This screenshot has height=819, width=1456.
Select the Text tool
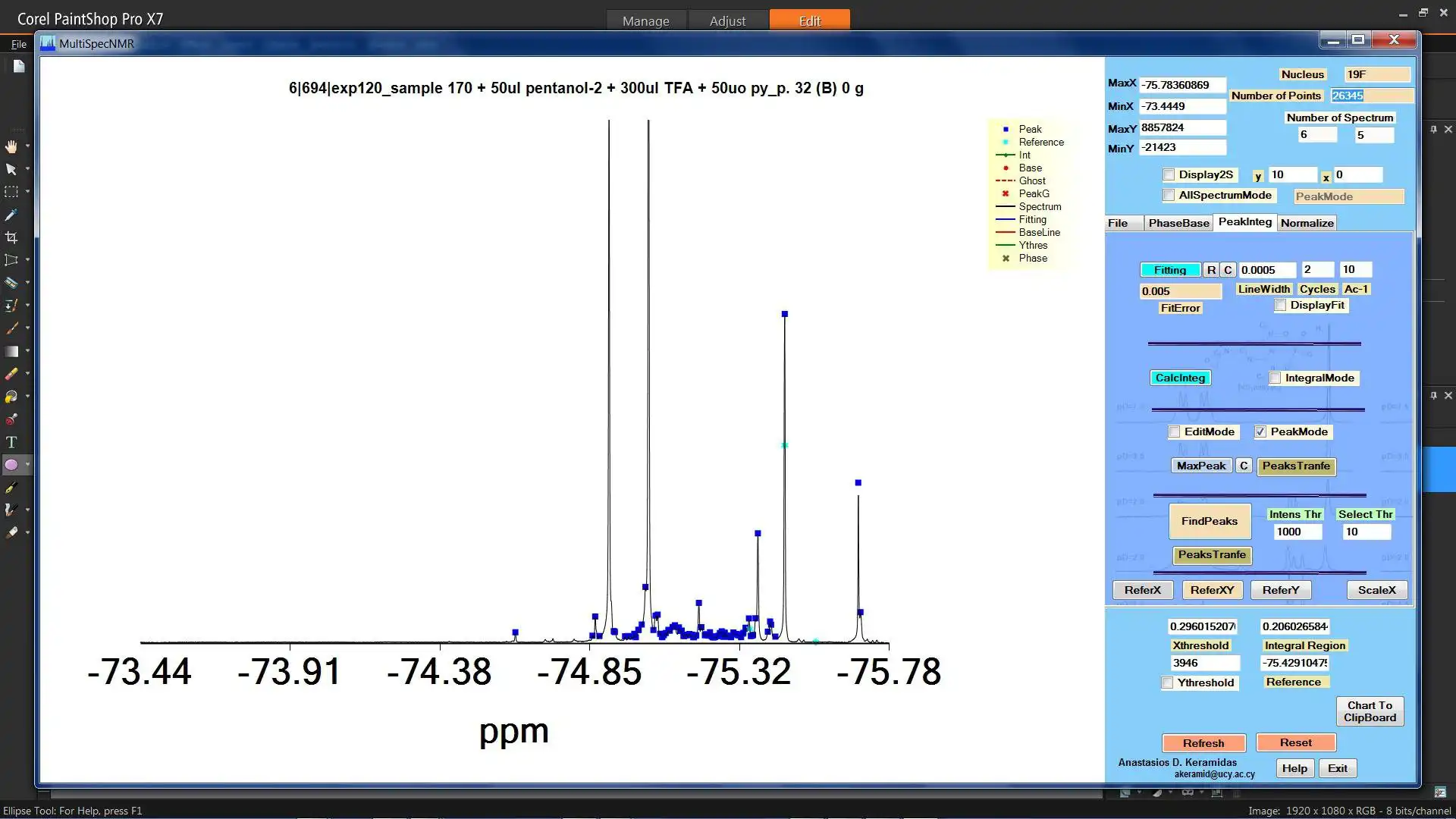tap(11, 442)
